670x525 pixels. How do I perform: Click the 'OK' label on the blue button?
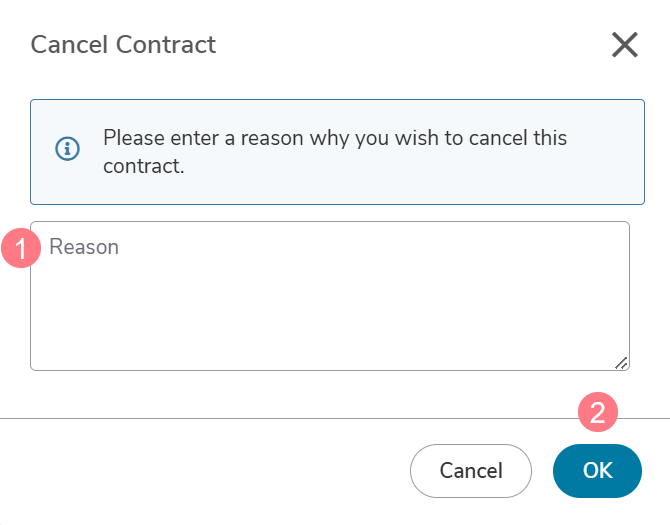coord(598,471)
